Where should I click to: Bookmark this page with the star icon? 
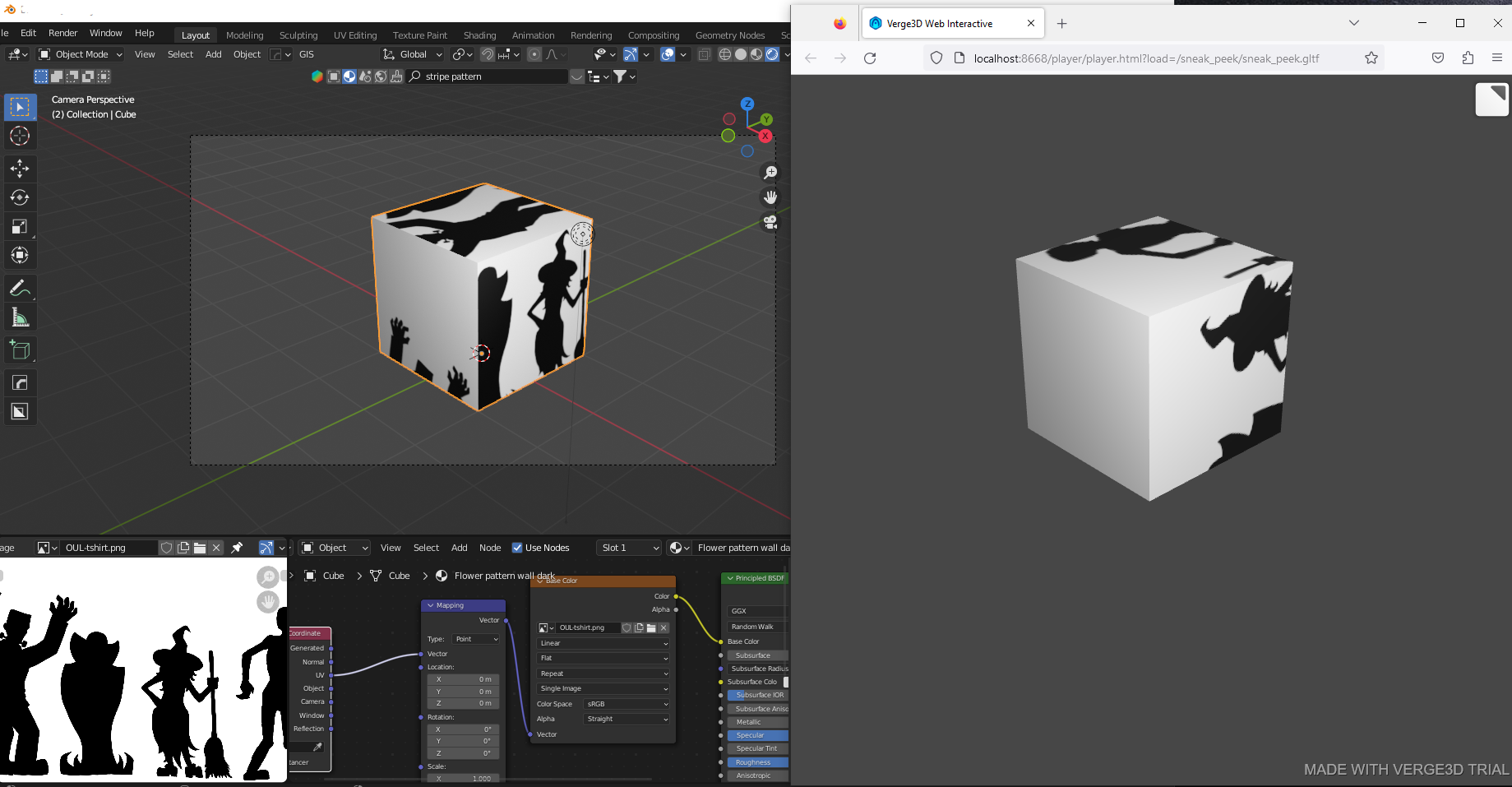[1371, 58]
